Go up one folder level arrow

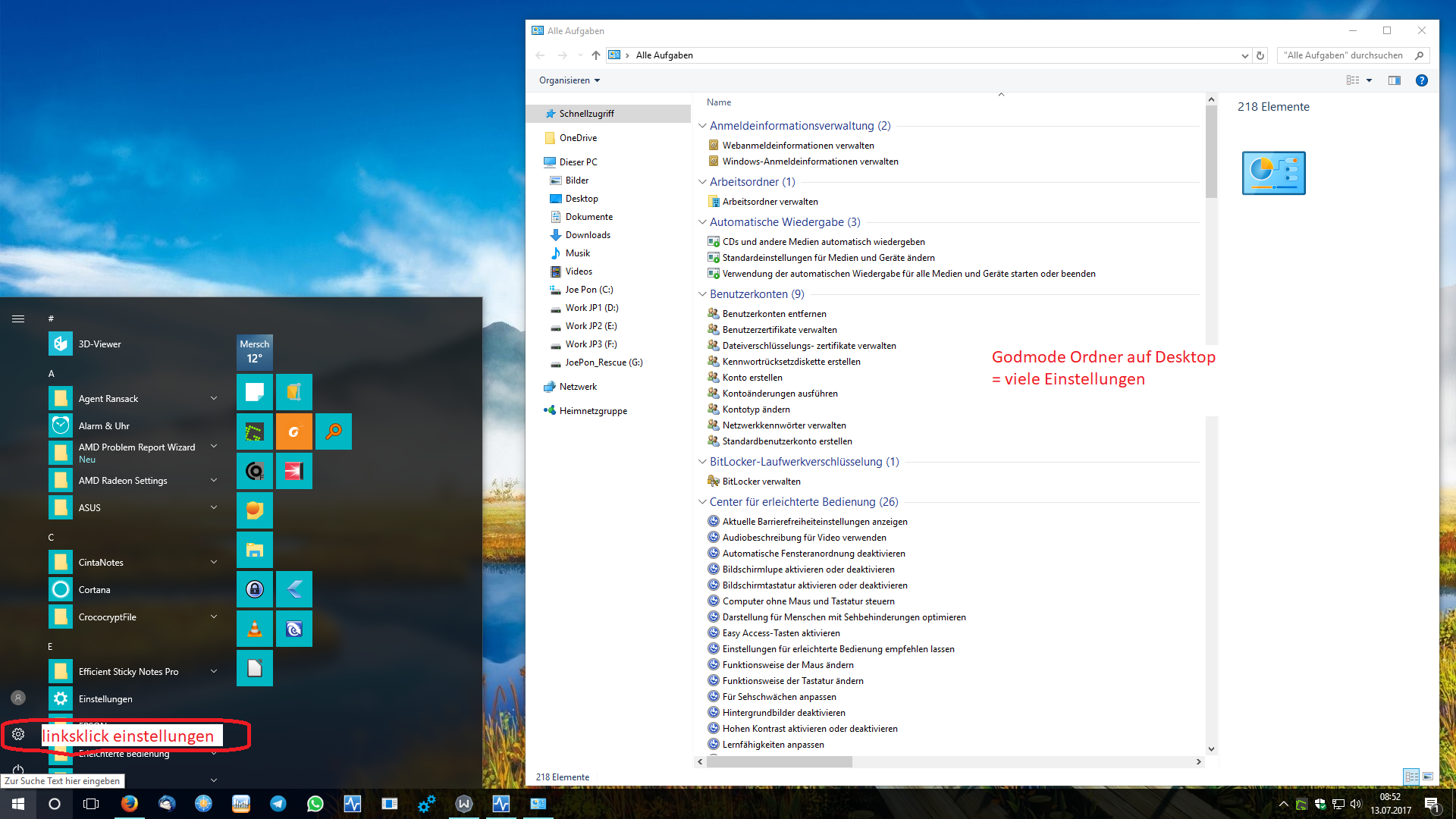[x=596, y=55]
